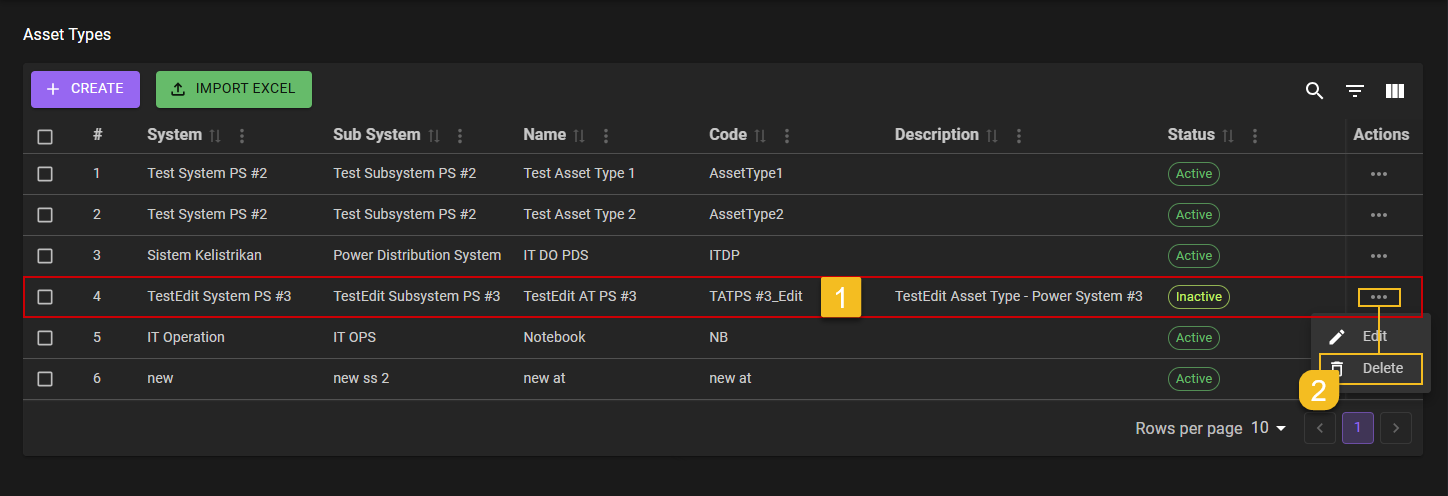The image size is (1448, 496).
Task: Open Sub System column options menu
Action: 460,135
